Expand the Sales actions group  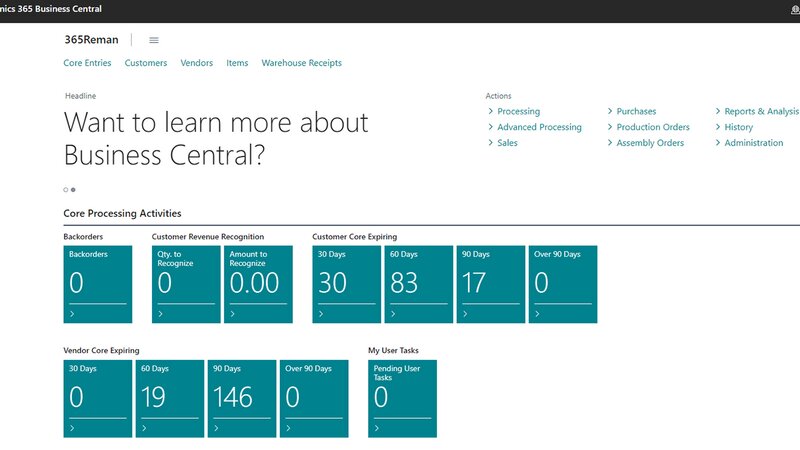click(503, 143)
